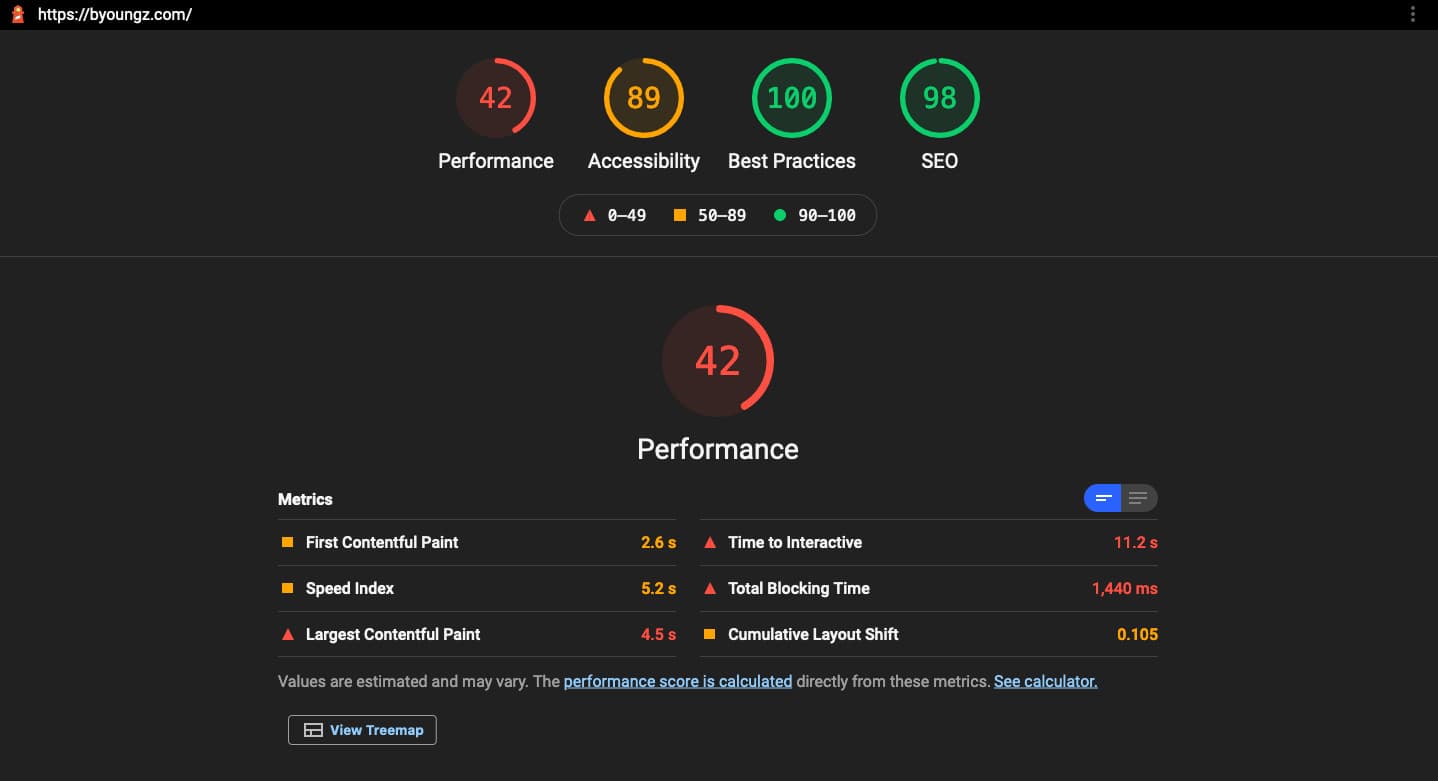
Task: Open the 'performance score is calculated' link
Action: [677, 681]
